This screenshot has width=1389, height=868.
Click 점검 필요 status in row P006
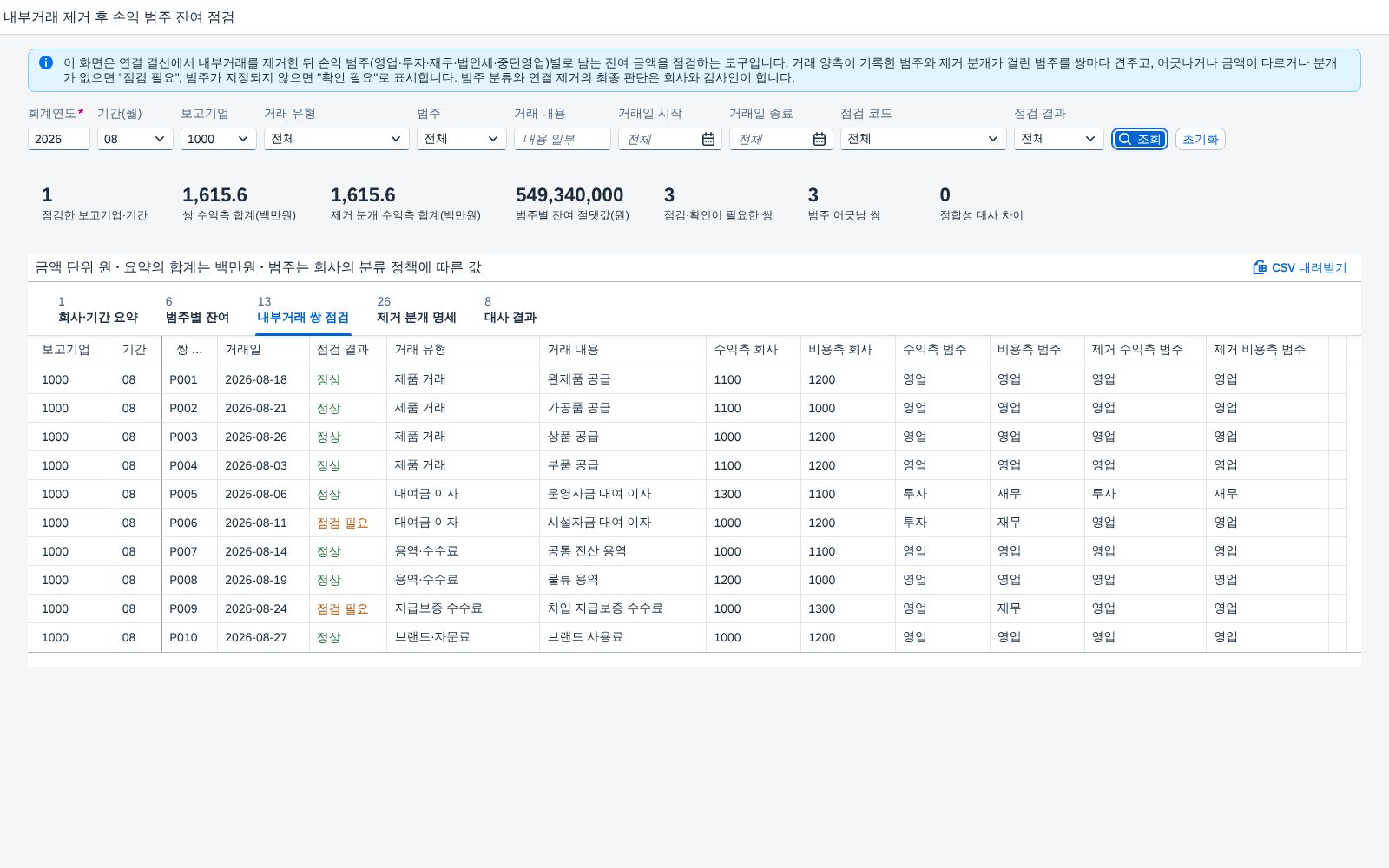(342, 523)
